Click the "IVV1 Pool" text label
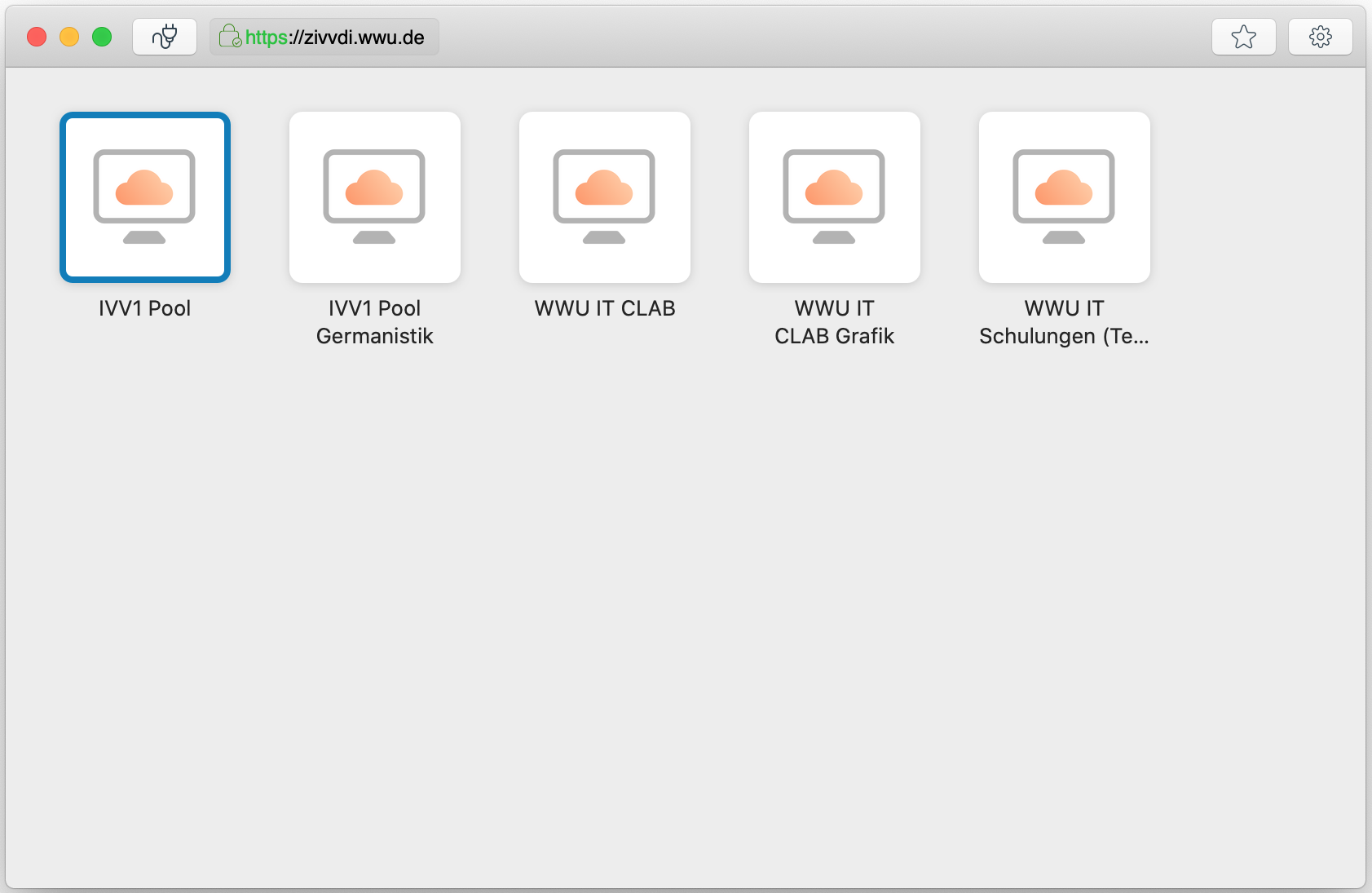 (x=145, y=308)
